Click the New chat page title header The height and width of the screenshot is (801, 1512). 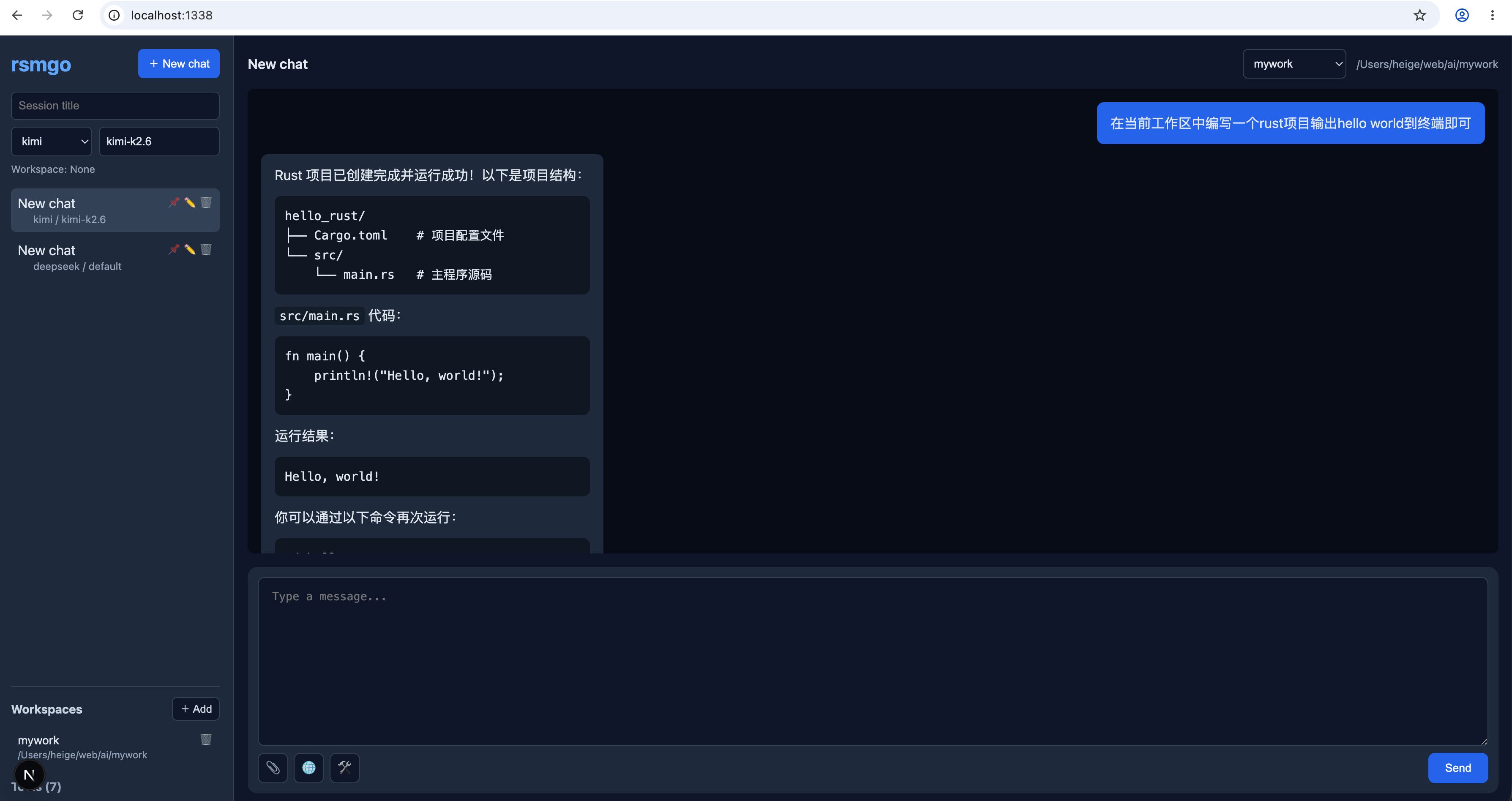[x=278, y=64]
